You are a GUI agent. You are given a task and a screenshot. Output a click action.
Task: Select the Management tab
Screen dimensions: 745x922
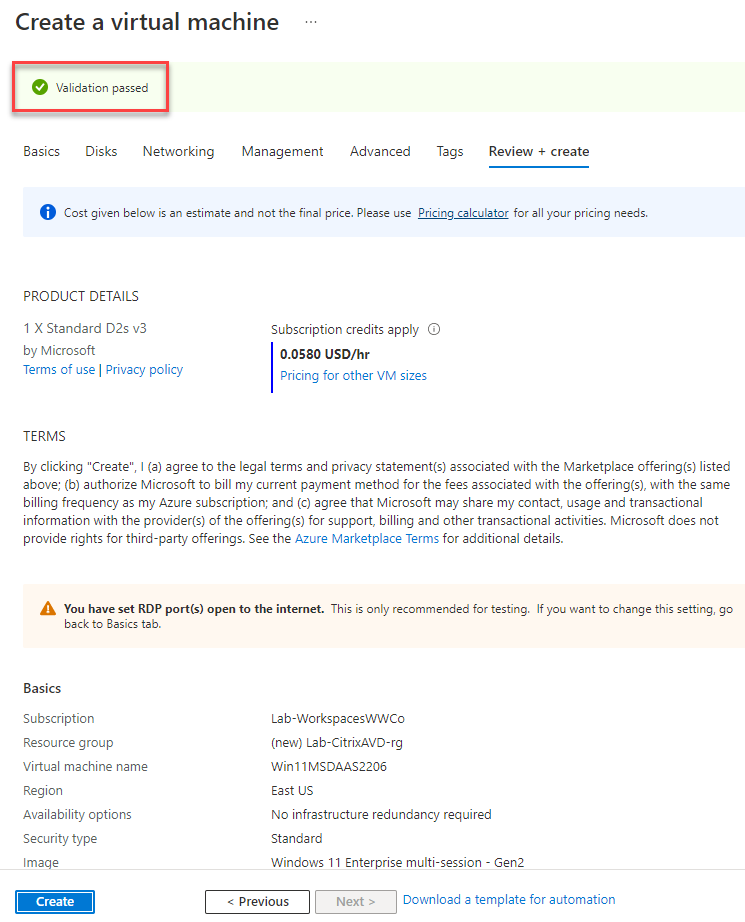tap(282, 151)
